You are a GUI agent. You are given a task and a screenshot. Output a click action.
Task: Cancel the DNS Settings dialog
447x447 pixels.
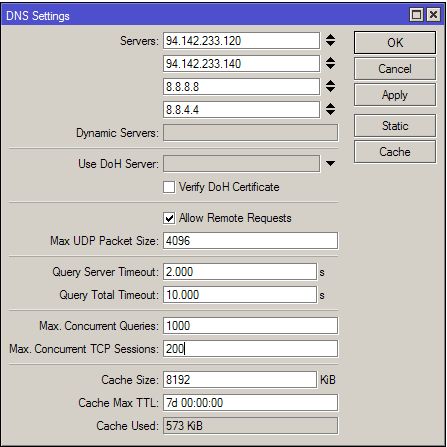coord(395,69)
